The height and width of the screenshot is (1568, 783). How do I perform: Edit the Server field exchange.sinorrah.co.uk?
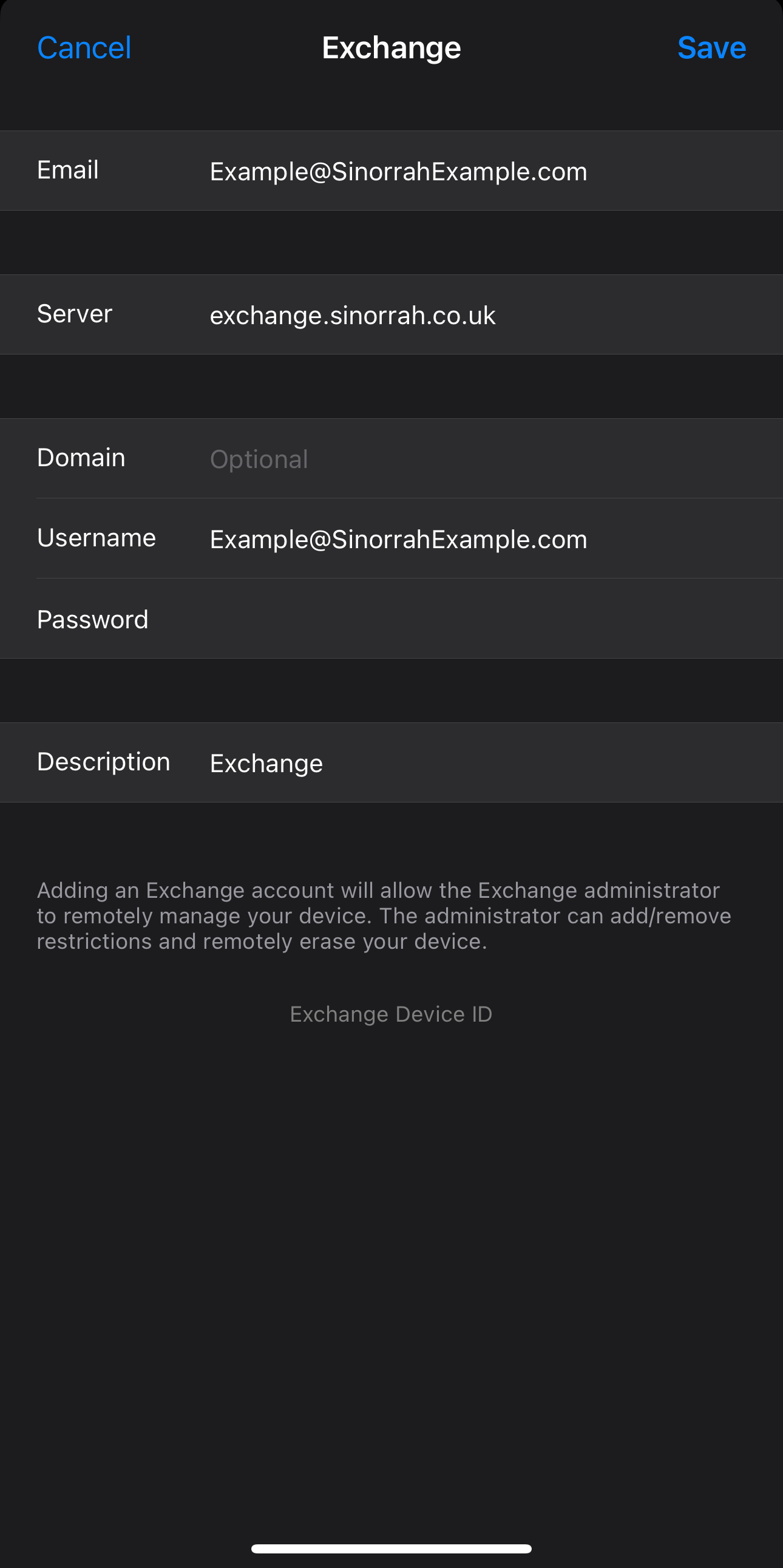coord(352,315)
